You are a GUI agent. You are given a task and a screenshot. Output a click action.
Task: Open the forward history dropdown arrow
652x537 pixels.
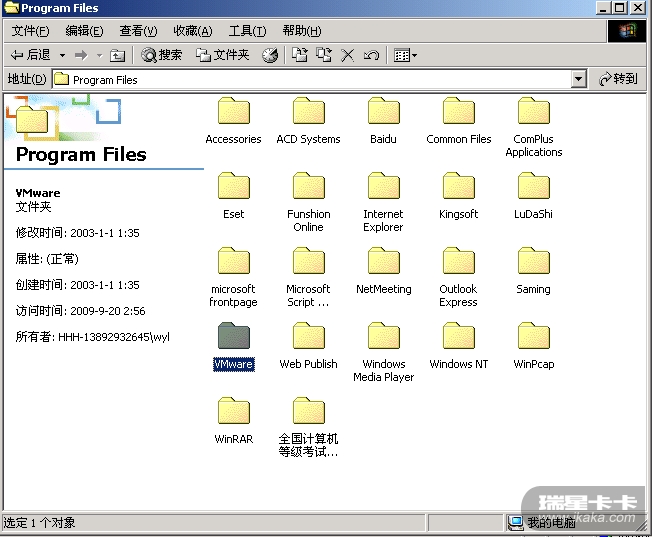[x=99, y=55]
